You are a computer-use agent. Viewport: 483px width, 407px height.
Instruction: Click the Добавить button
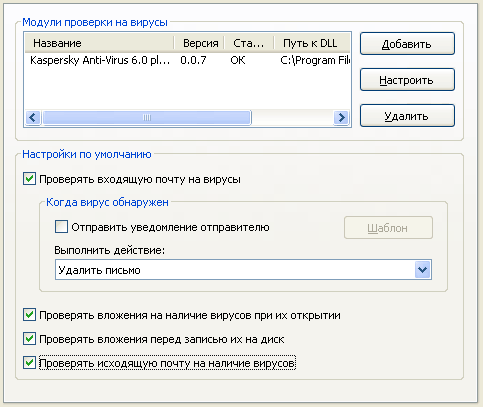point(407,44)
